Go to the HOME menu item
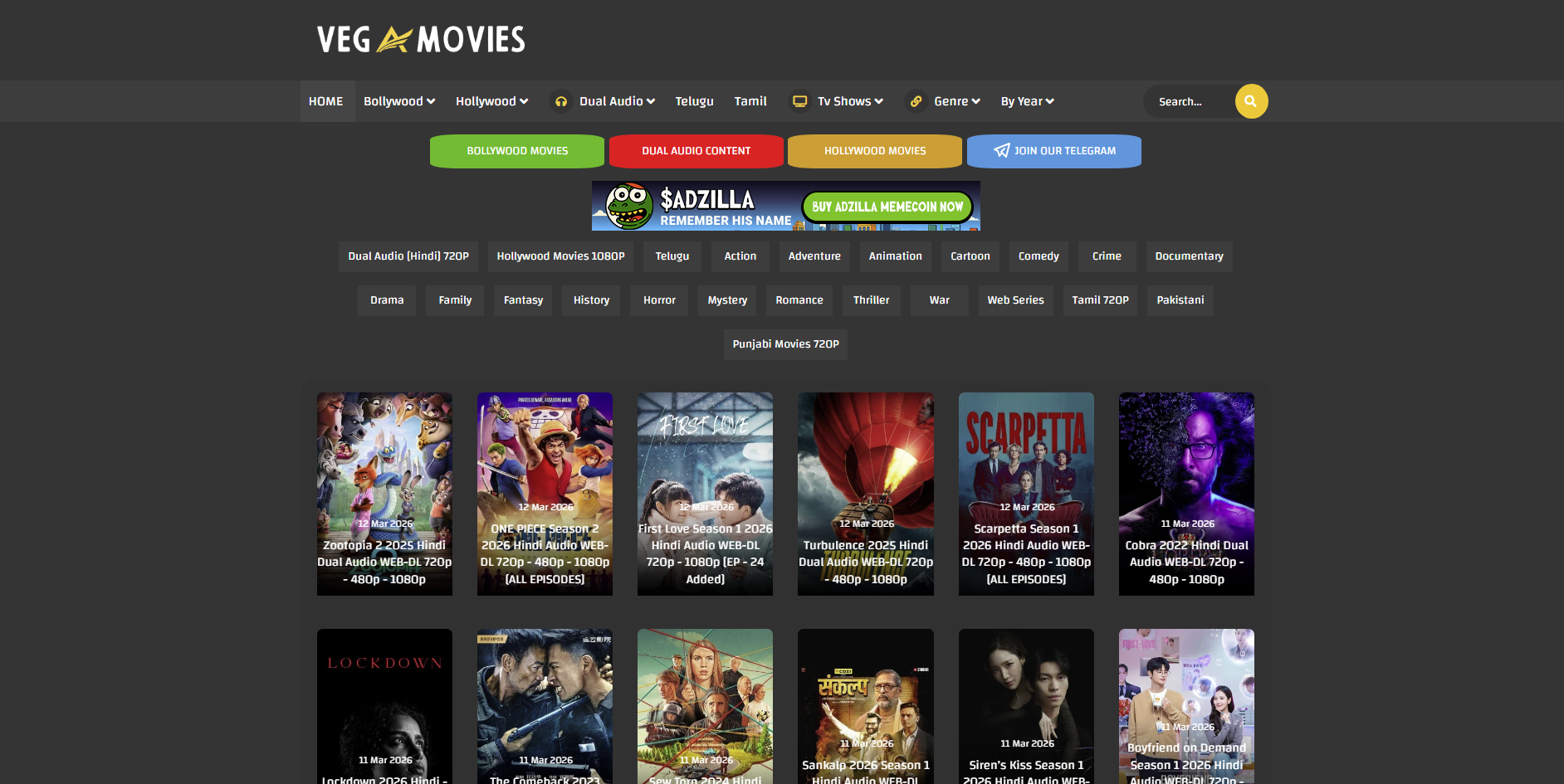The image size is (1564, 784). [x=325, y=101]
